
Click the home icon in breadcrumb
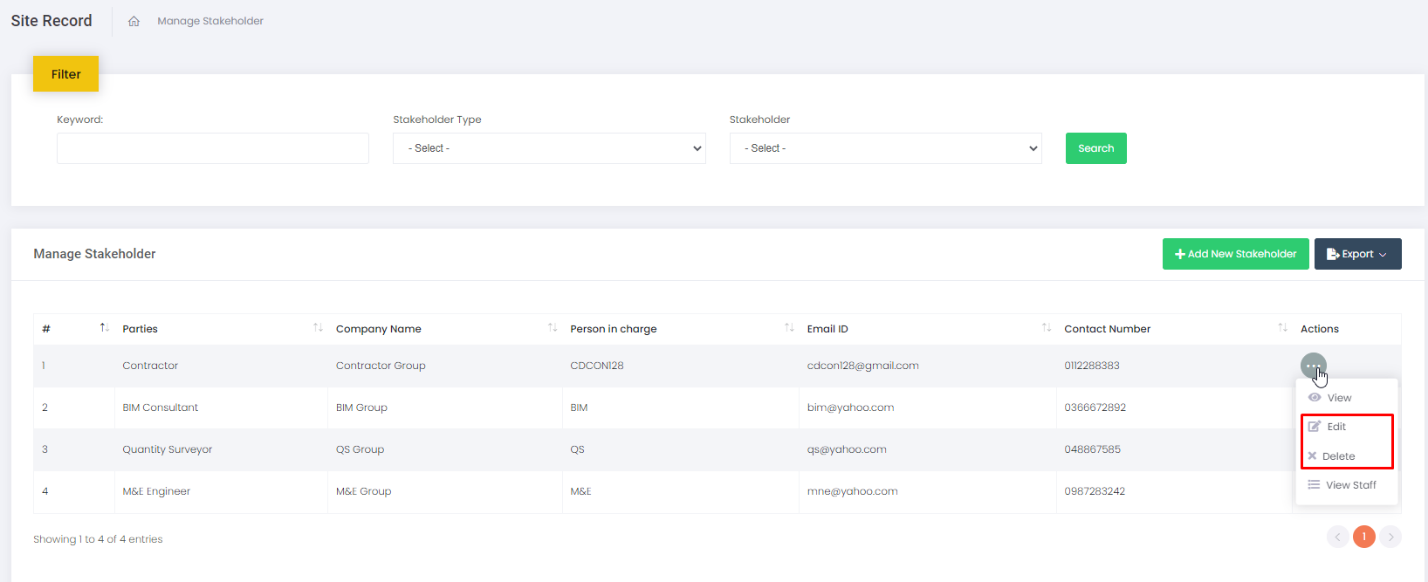coord(134,21)
